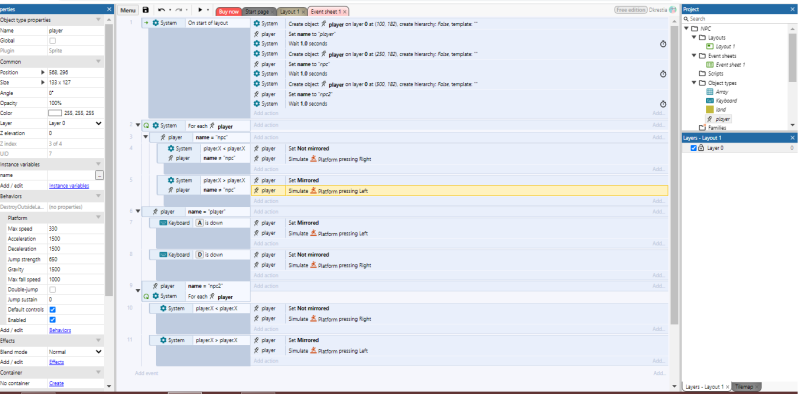Click the Layer 0 lock icon
800x394 pixels.
[x=701, y=148]
